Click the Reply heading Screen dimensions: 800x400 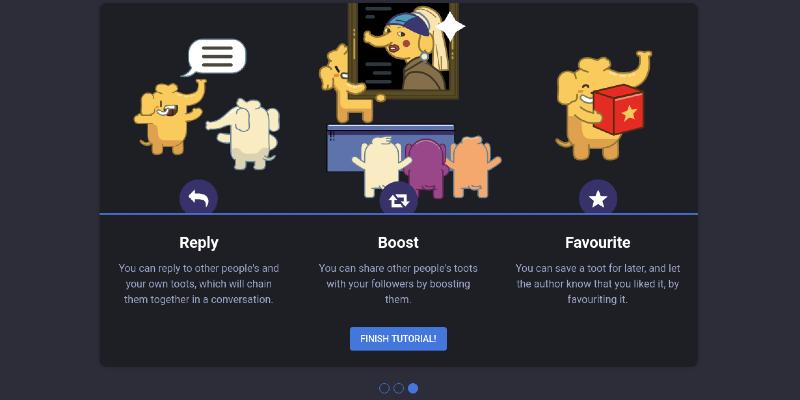click(x=199, y=242)
